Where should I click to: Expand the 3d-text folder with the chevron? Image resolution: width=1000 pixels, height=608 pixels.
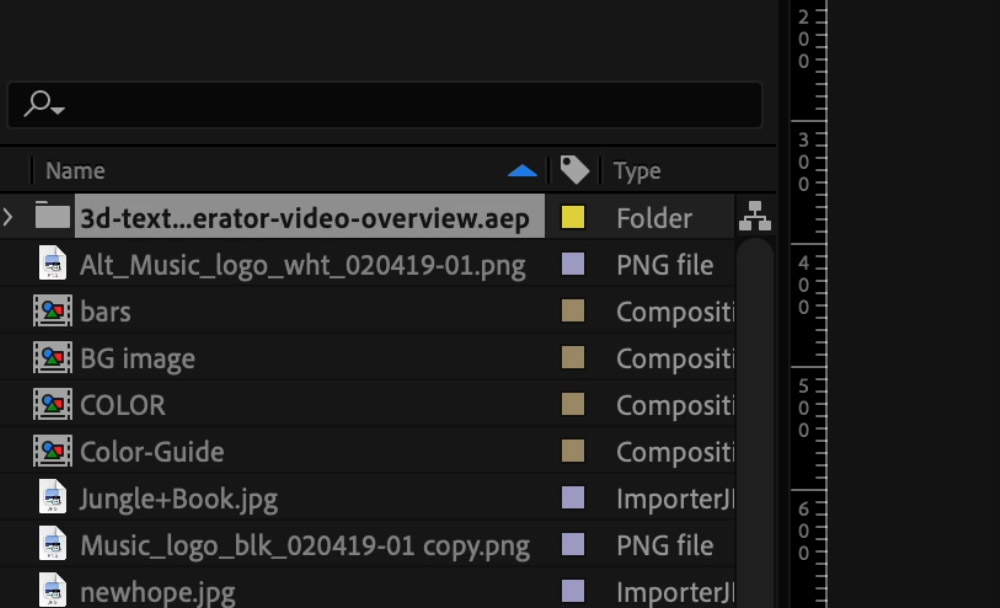coord(8,214)
